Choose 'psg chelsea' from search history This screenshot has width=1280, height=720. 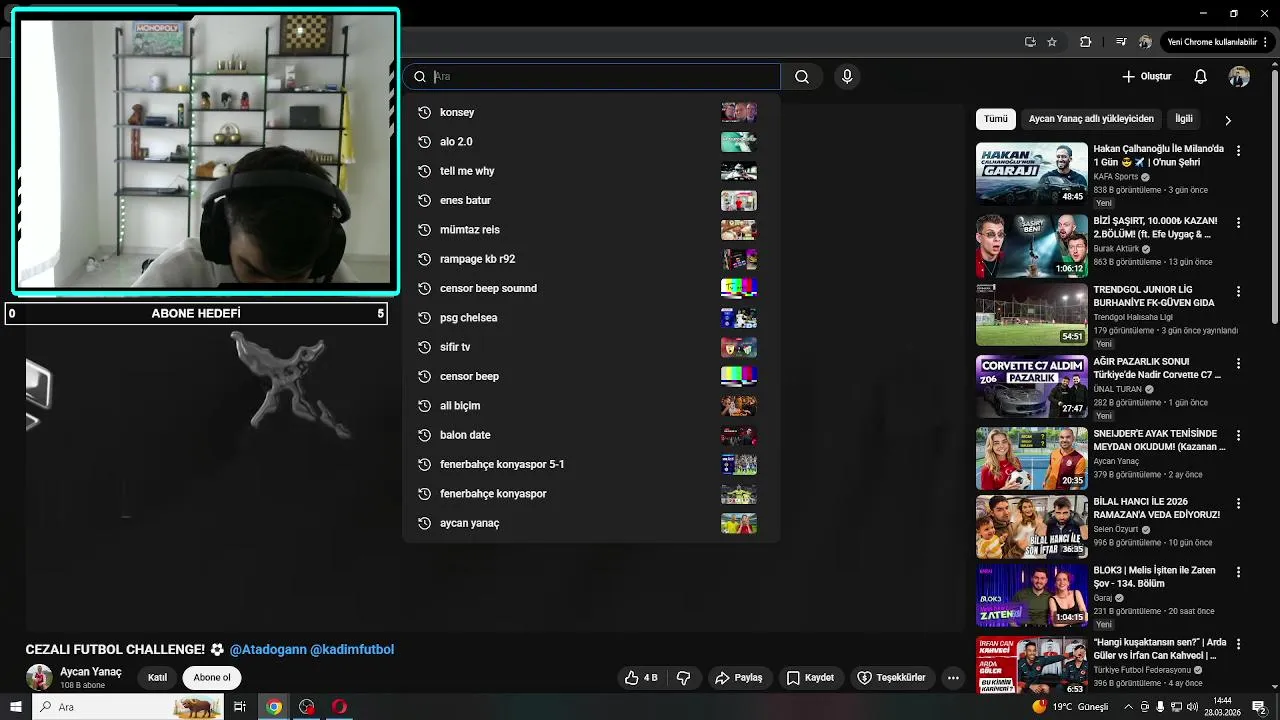click(x=591, y=318)
